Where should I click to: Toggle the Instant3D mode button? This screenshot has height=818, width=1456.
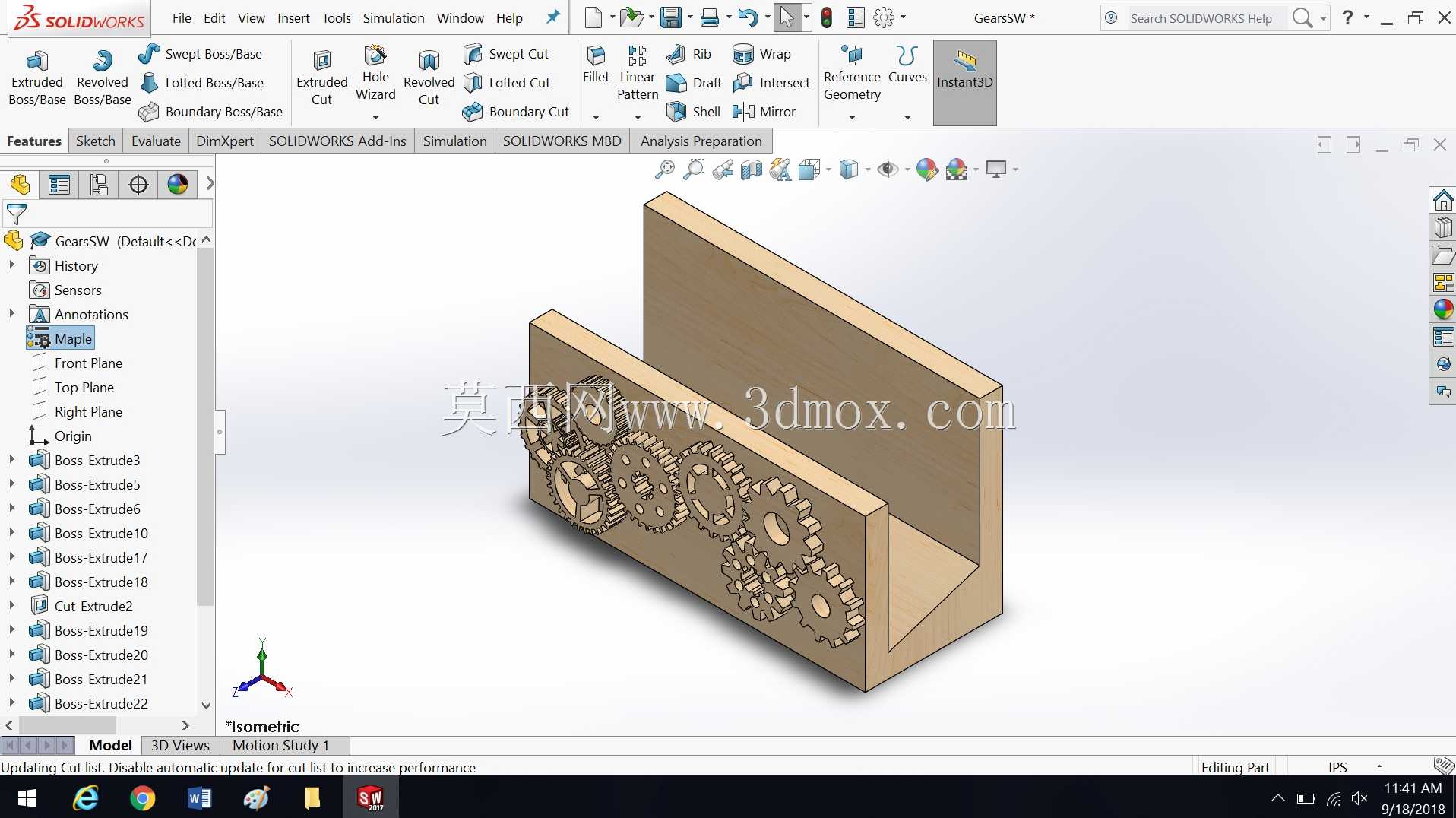[x=964, y=82]
